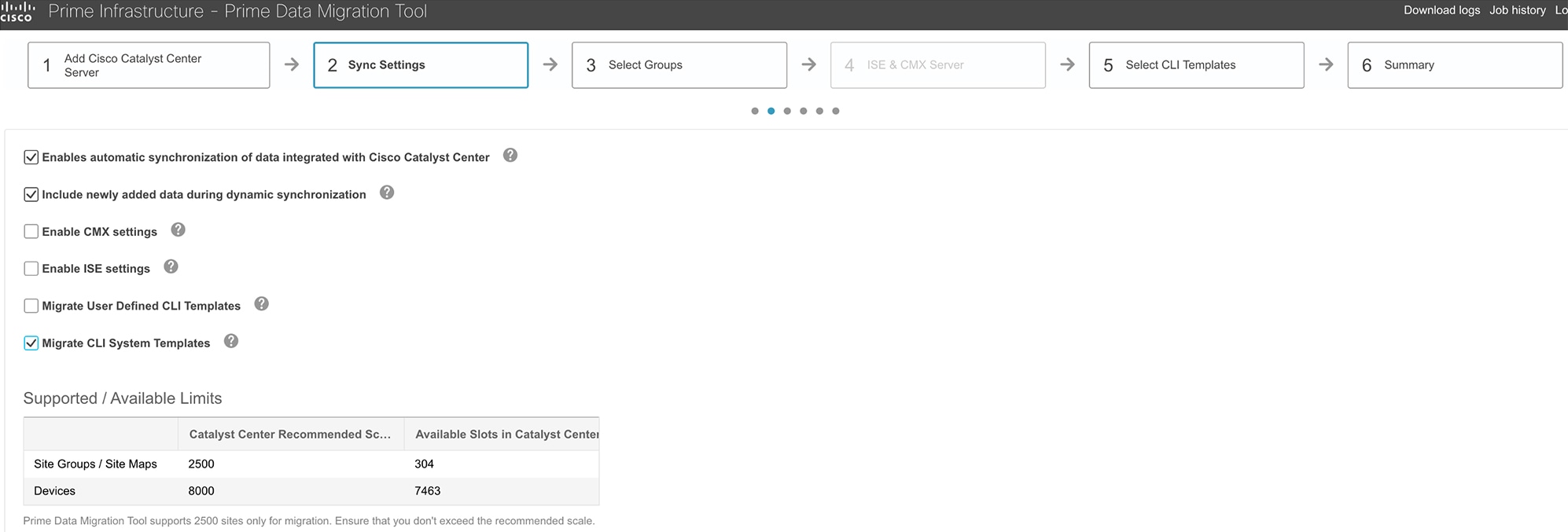Viewport: 1568px width, 532px height.
Task: Check Migrate User Defined CLI Templates
Action: click(31, 306)
